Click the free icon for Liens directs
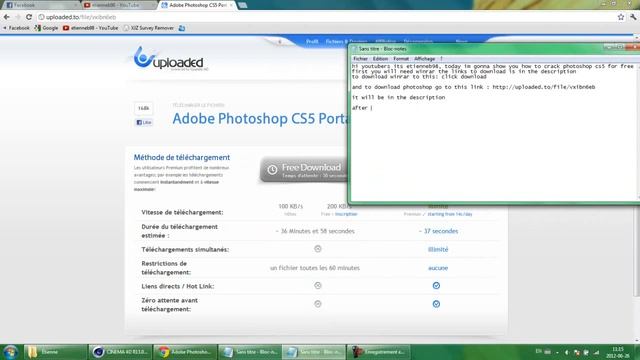The height and width of the screenshot is (360, 640). click(x=318, y=286)
